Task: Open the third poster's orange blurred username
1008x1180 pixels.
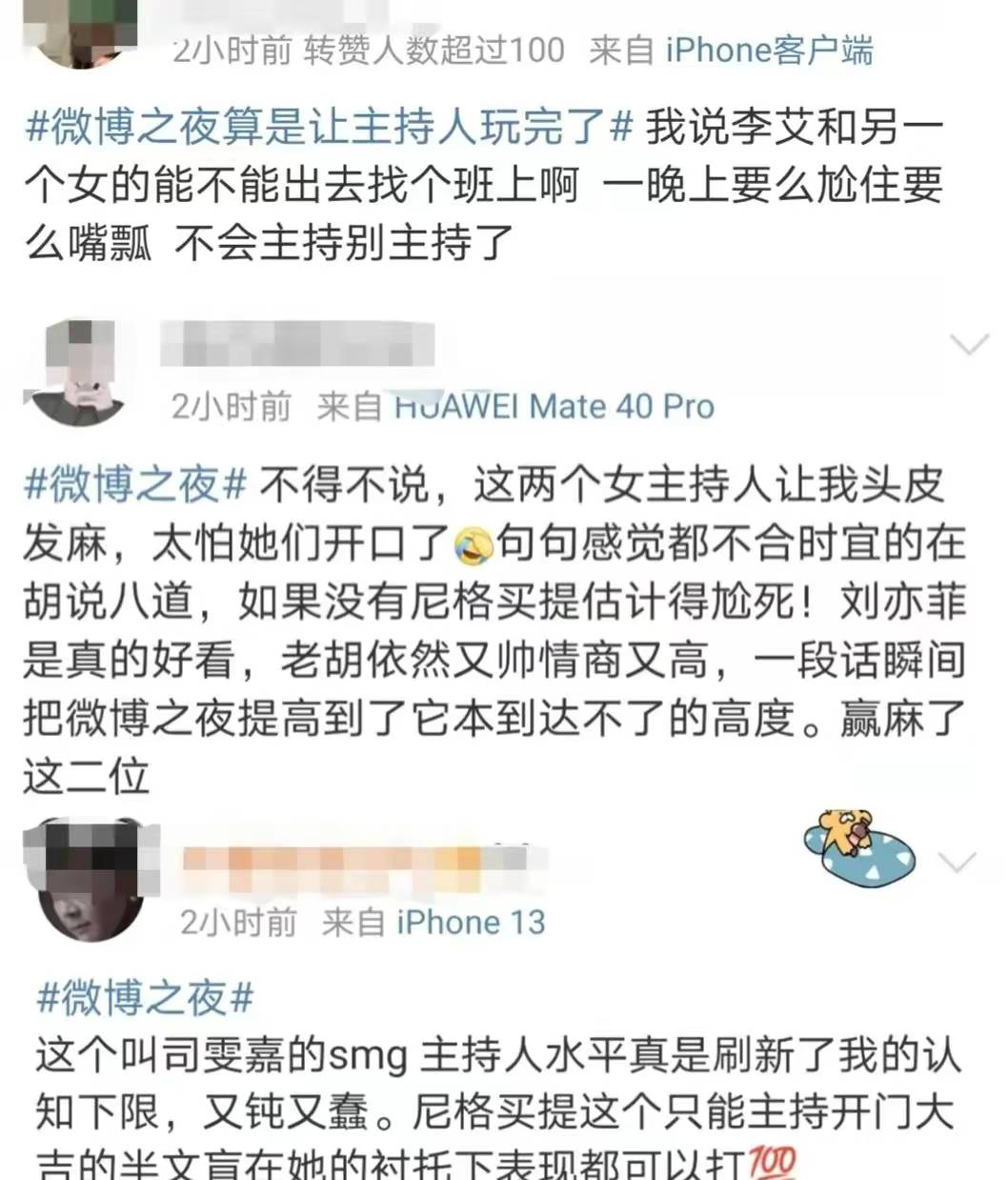Action: coord(360,865)
